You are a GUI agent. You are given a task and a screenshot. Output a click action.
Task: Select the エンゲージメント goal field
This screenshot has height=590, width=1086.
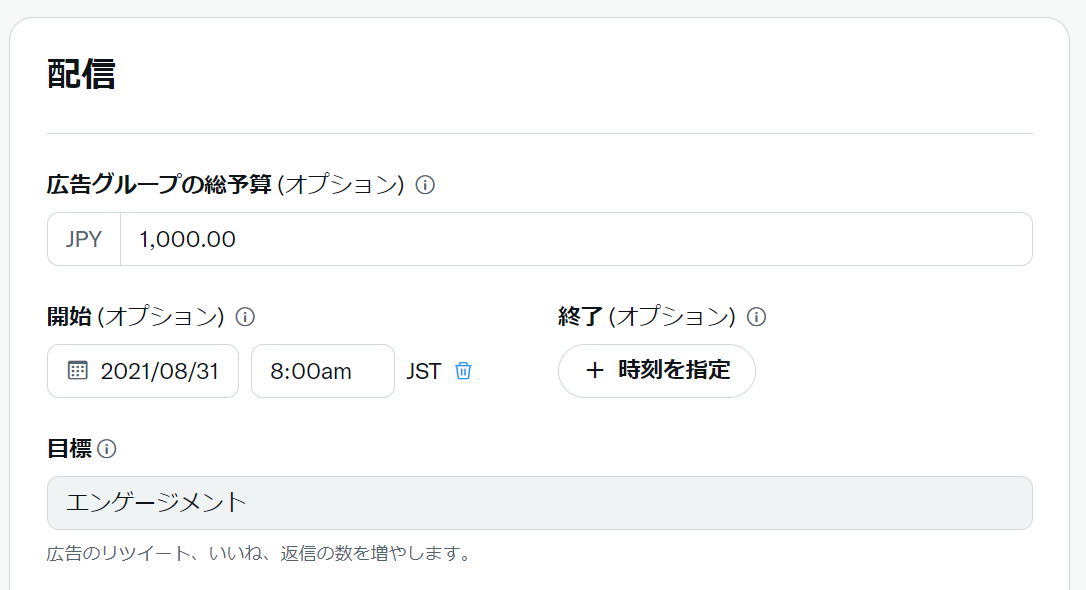(x=540, y=503)
